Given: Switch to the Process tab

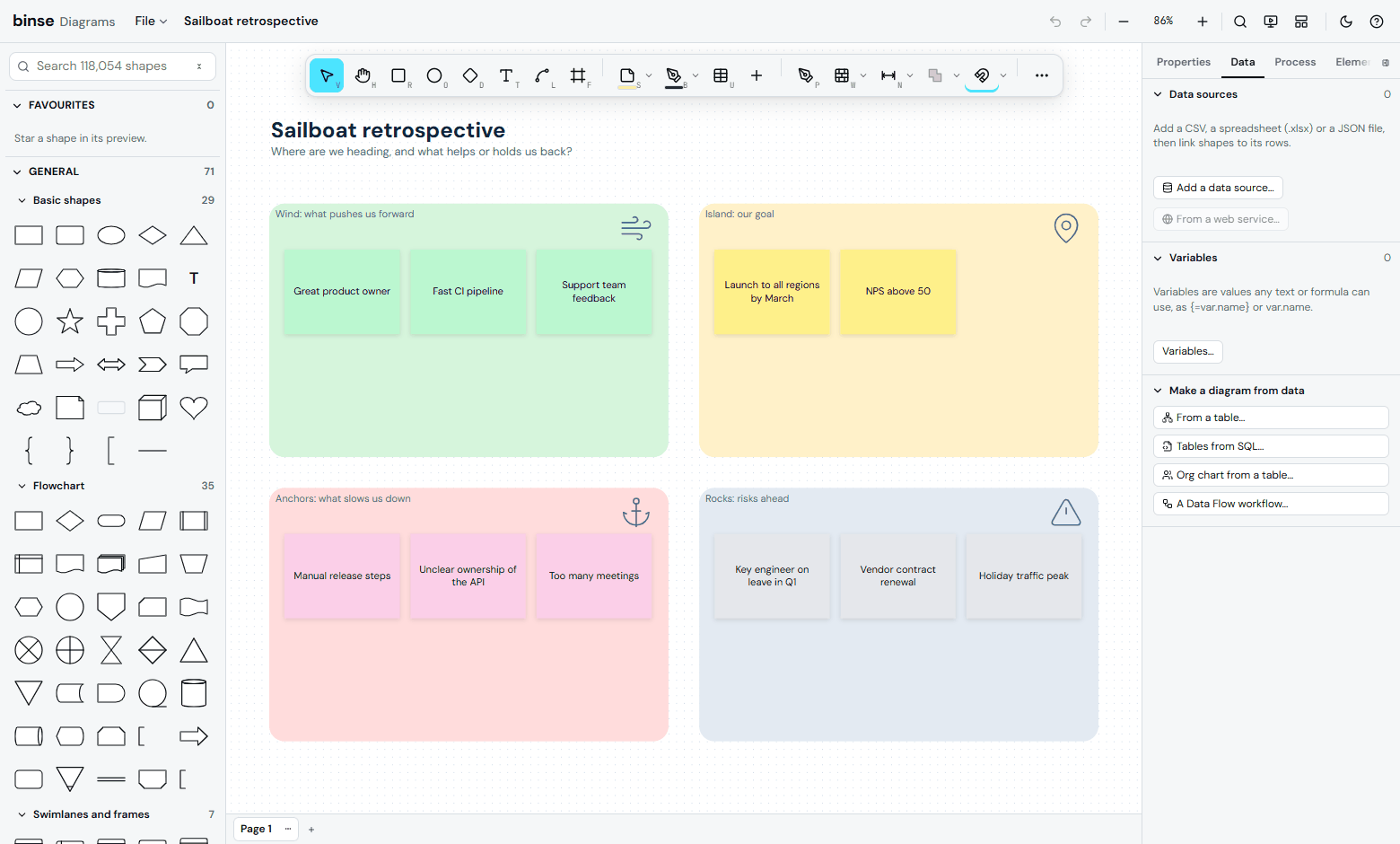Looking at the screenshot, I should click(x=1295, y=62).
